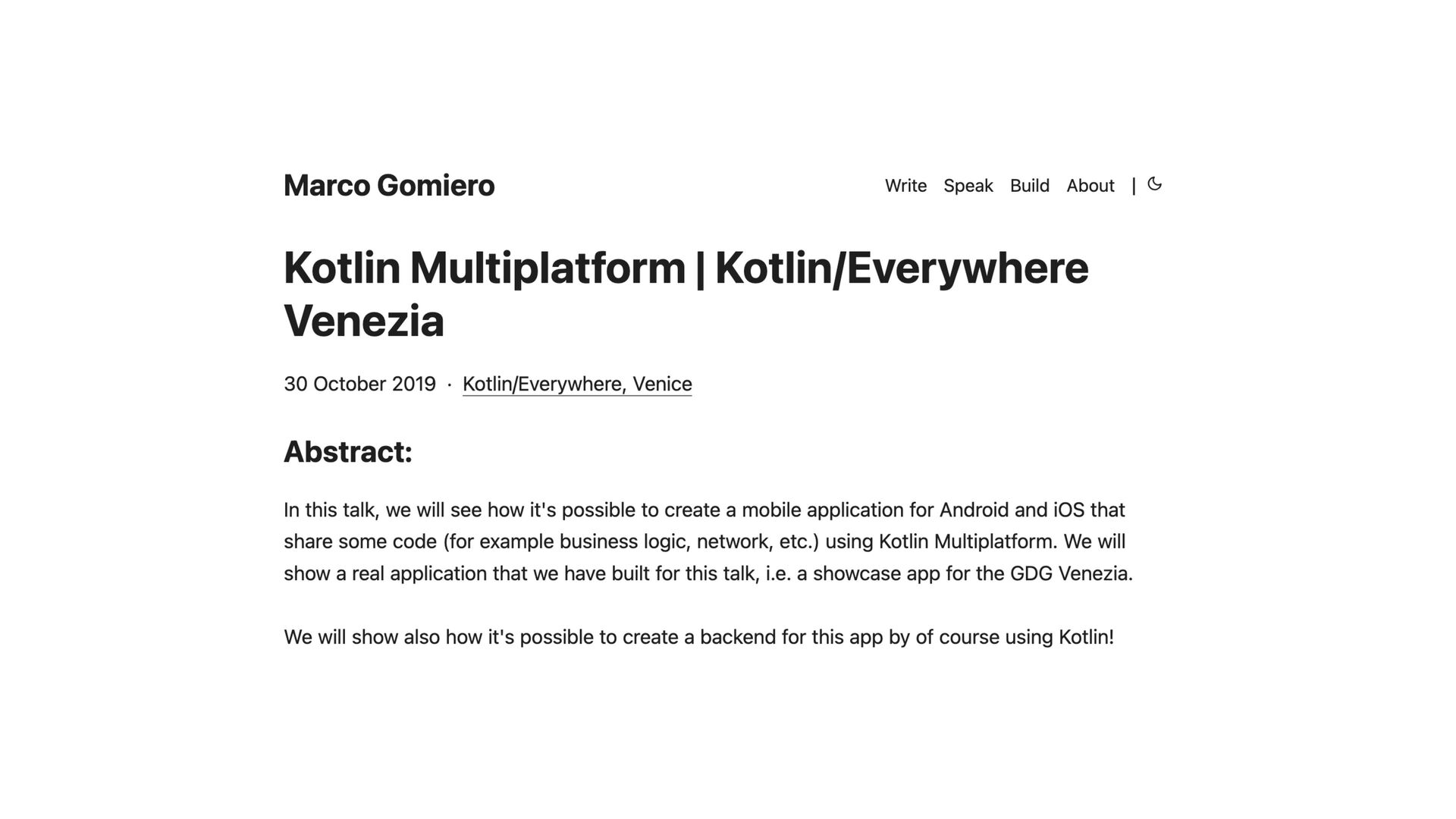Open the Write navigation item
Image resolution: width=1456 pixels, height=819 pixels.
click(905, 186)
